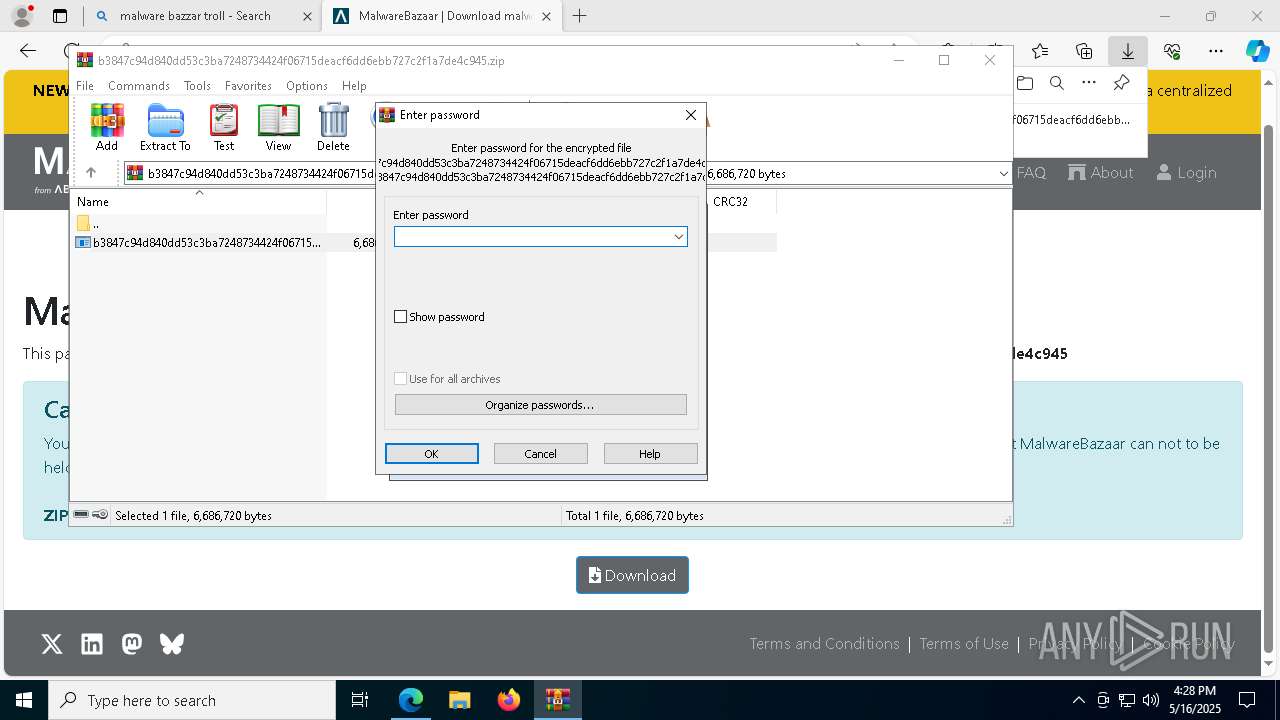Click the Download button on MalwareBazaar page
Screen dimensions: 1280x720
[632, 575]
